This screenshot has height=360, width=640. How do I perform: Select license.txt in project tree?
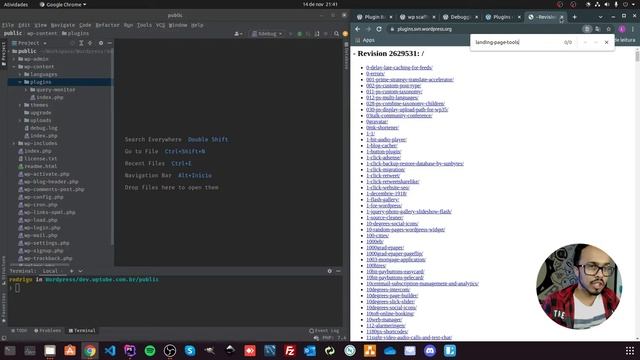coord(38,158)
